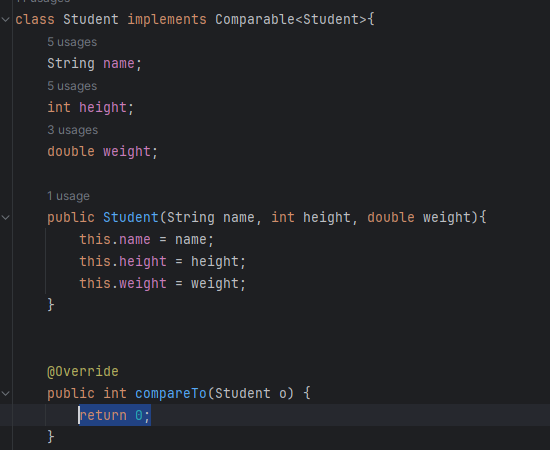550x450 pixels.
Task: Click the 'int height' constructor parameter
Action: 311,217
